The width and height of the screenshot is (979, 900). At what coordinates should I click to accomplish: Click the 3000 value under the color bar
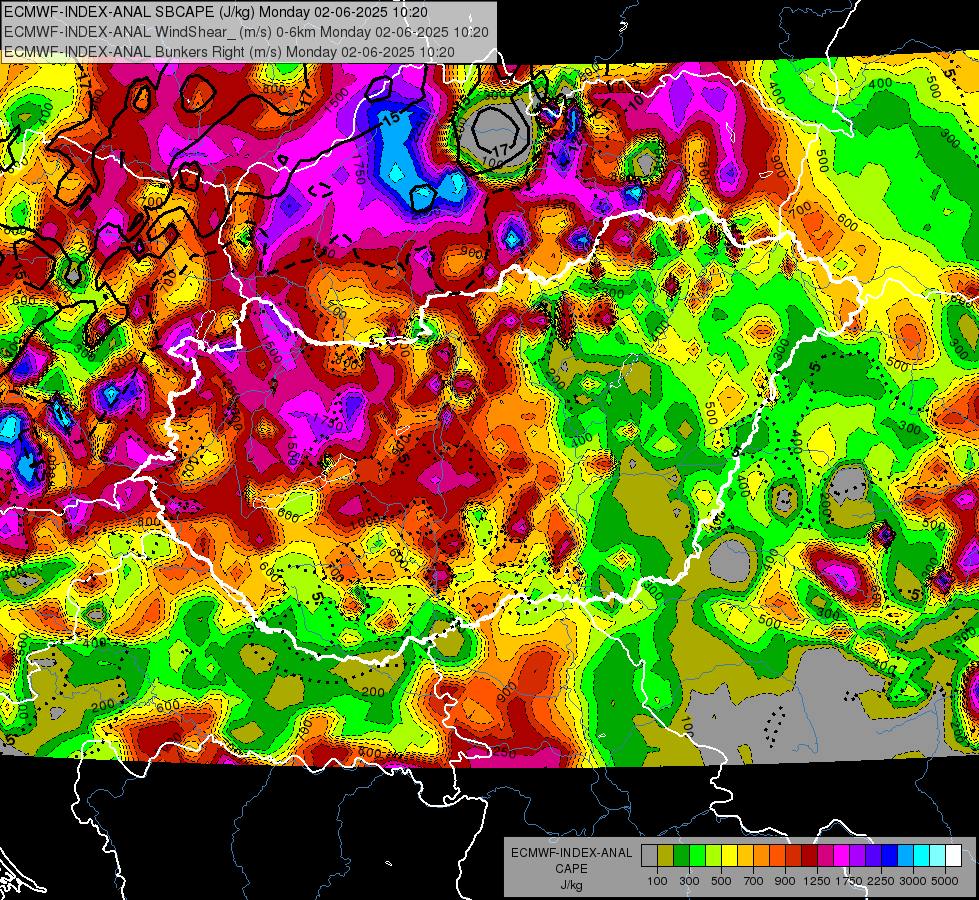pos(913,881)
